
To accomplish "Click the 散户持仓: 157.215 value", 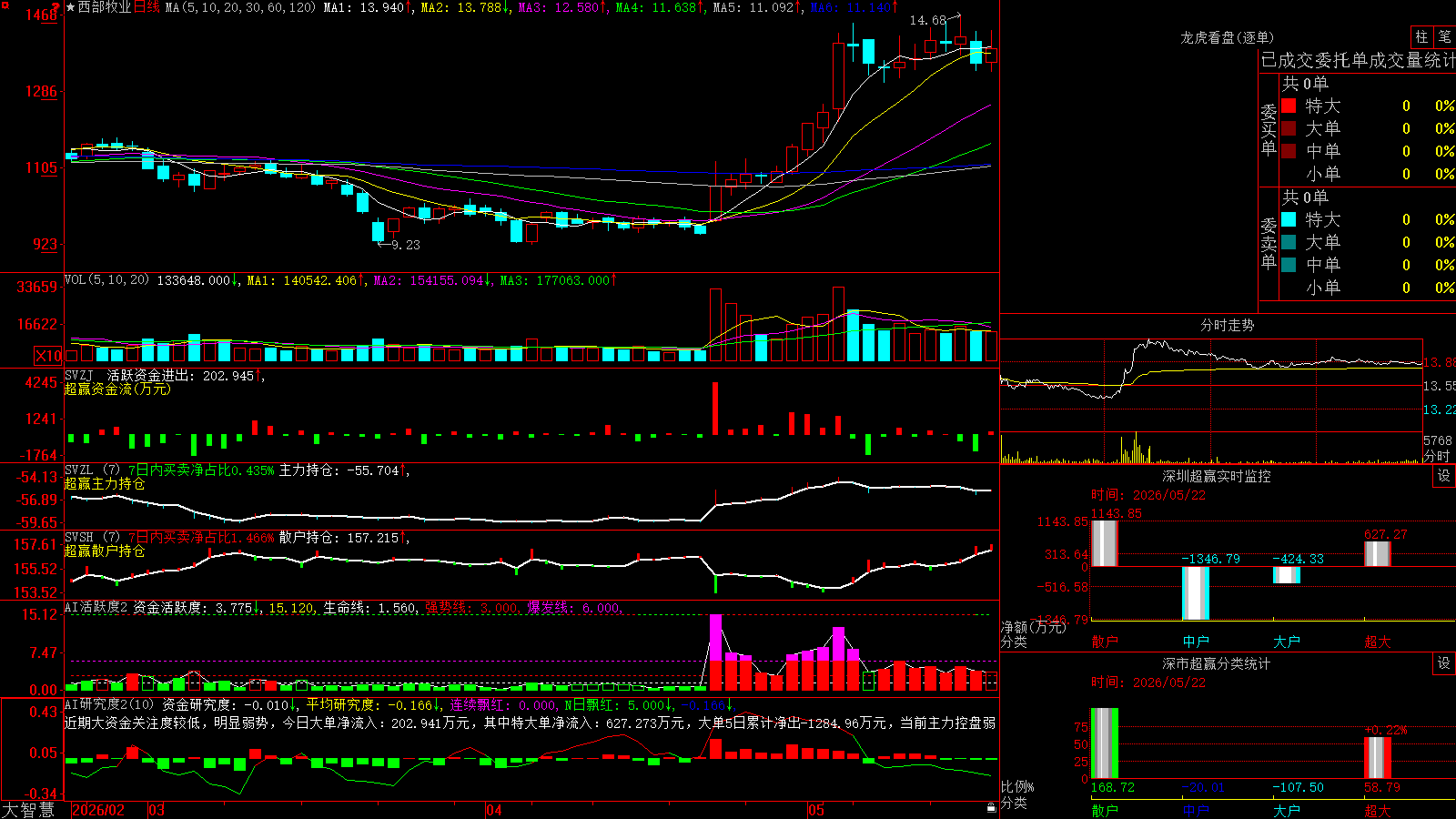I will (339, 538).
